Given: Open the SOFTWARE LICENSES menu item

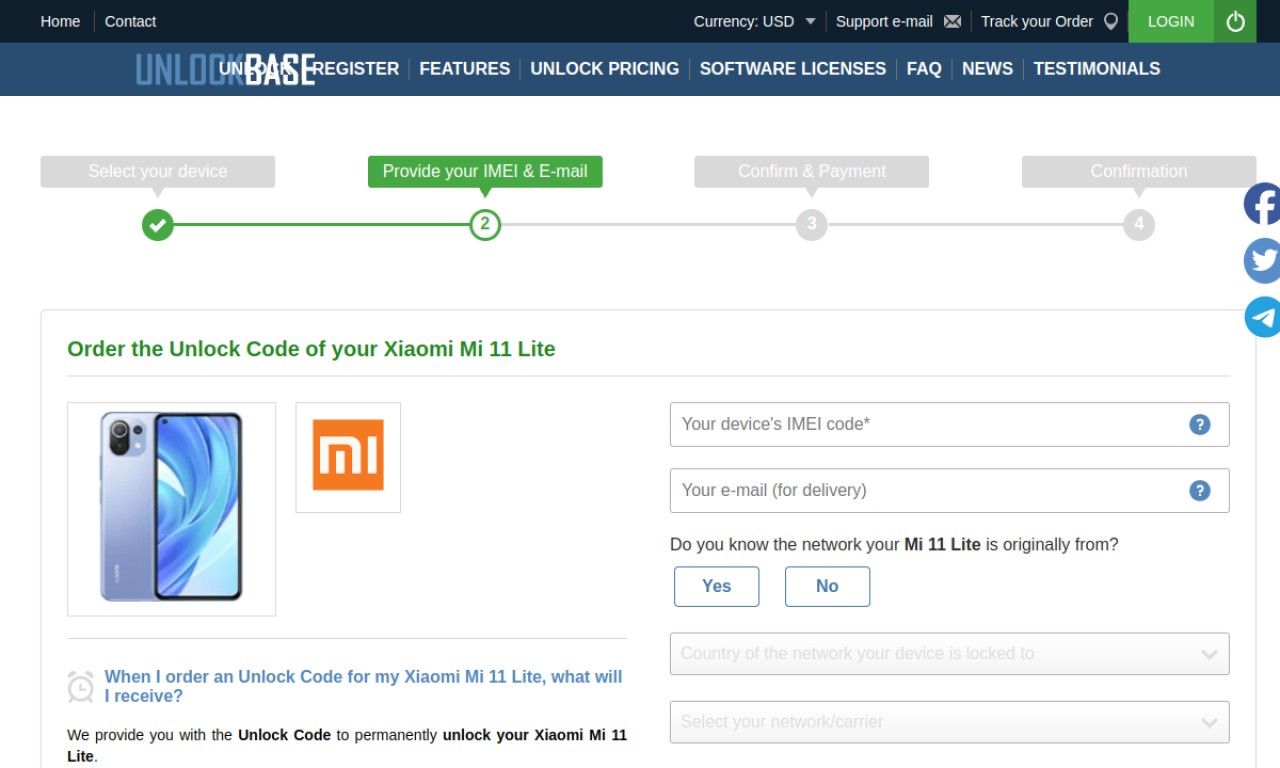Looking at the screenshot, I should pos(792,69).
